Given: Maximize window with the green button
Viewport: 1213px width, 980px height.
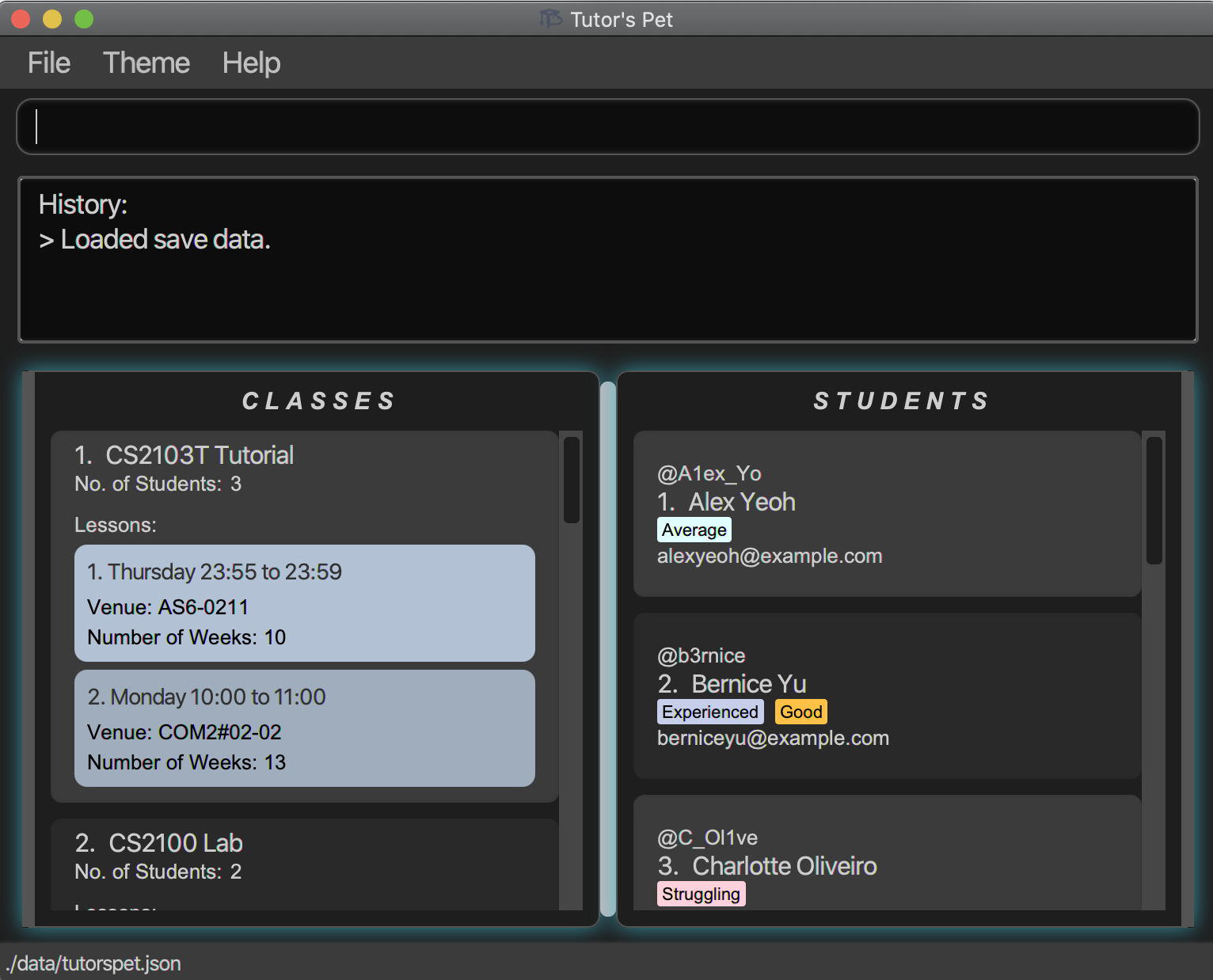Looking at the screenshot, I should [84, 19].
